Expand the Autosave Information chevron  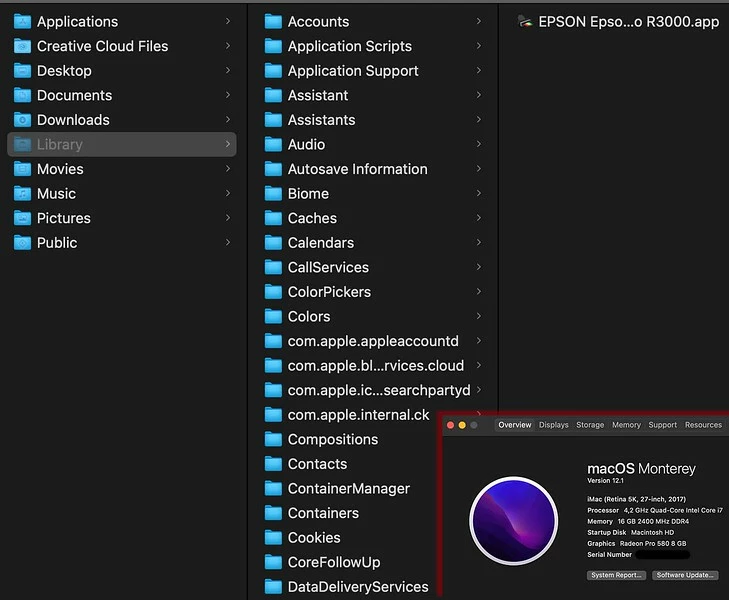pos(479,169)
